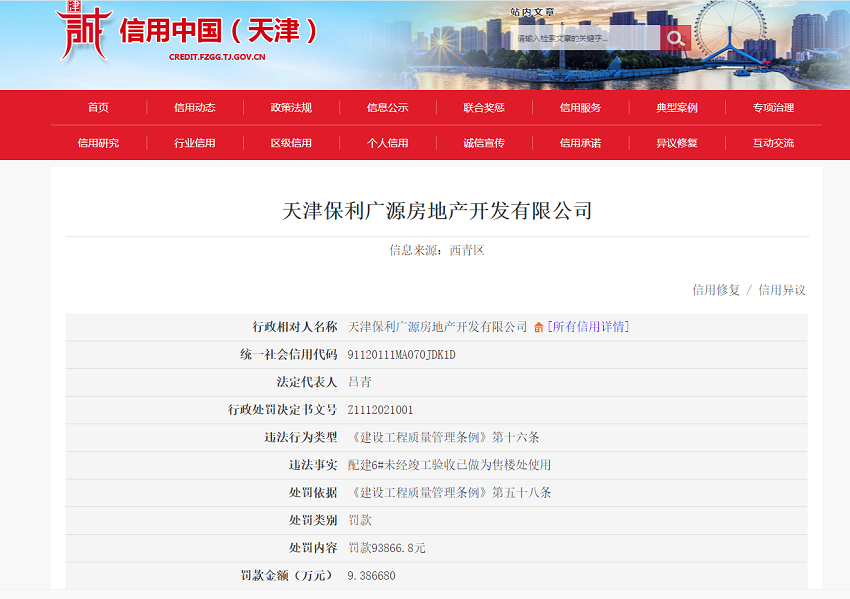Click the orange house icon beside company name
Viewport: 850px width, 599px height.
[x=538, y=327]
